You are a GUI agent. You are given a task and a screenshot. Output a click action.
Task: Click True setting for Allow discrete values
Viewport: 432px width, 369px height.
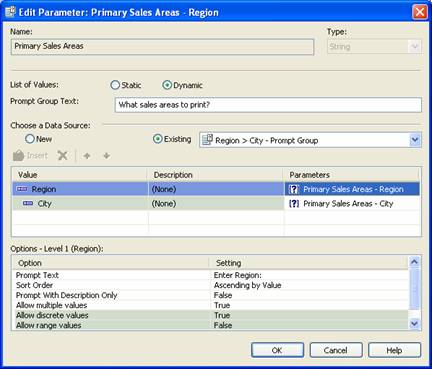tap(222, 315)
